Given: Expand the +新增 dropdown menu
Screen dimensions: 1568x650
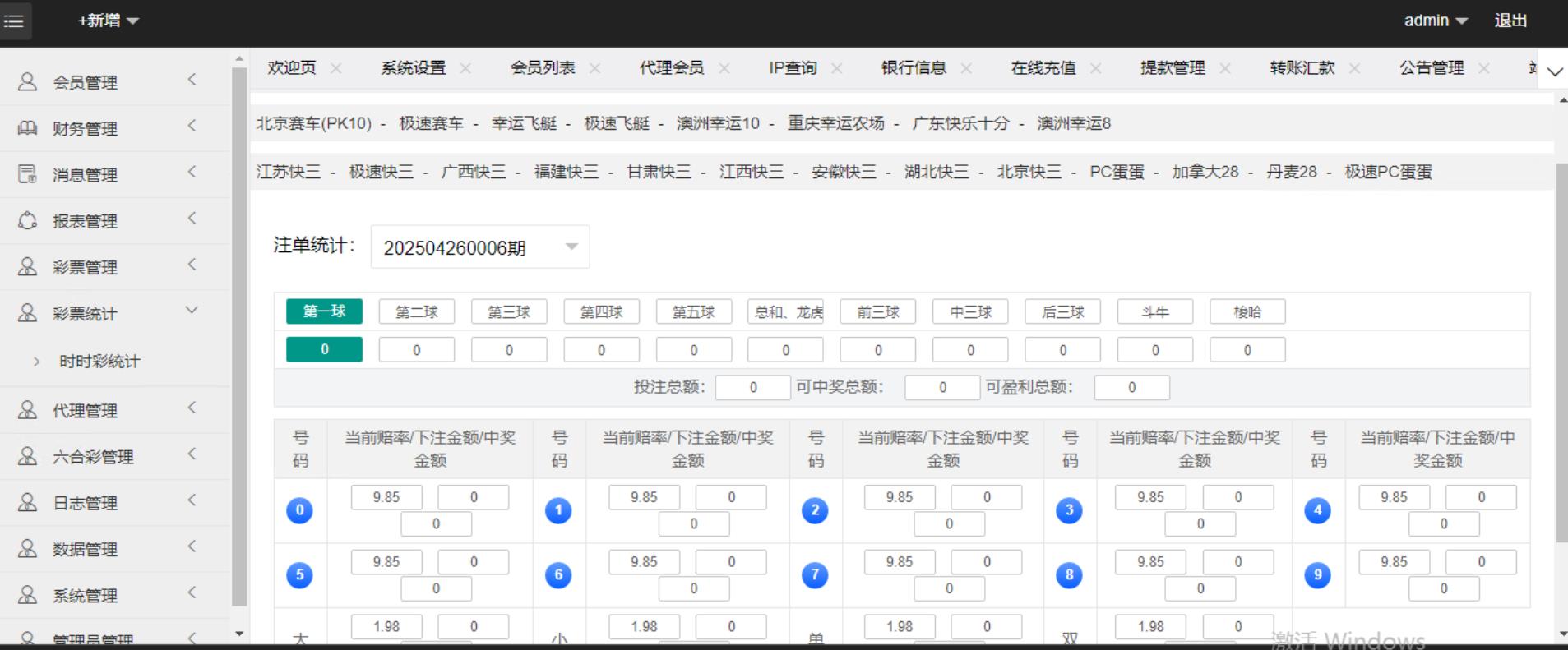Looking at the screenshot, I should (x=108, y=21).
